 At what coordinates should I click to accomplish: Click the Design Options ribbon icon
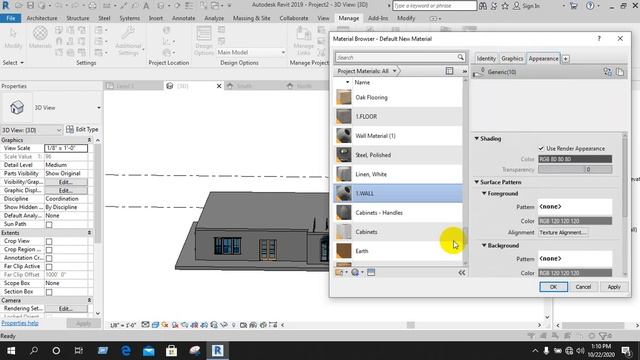coord(204,40)
